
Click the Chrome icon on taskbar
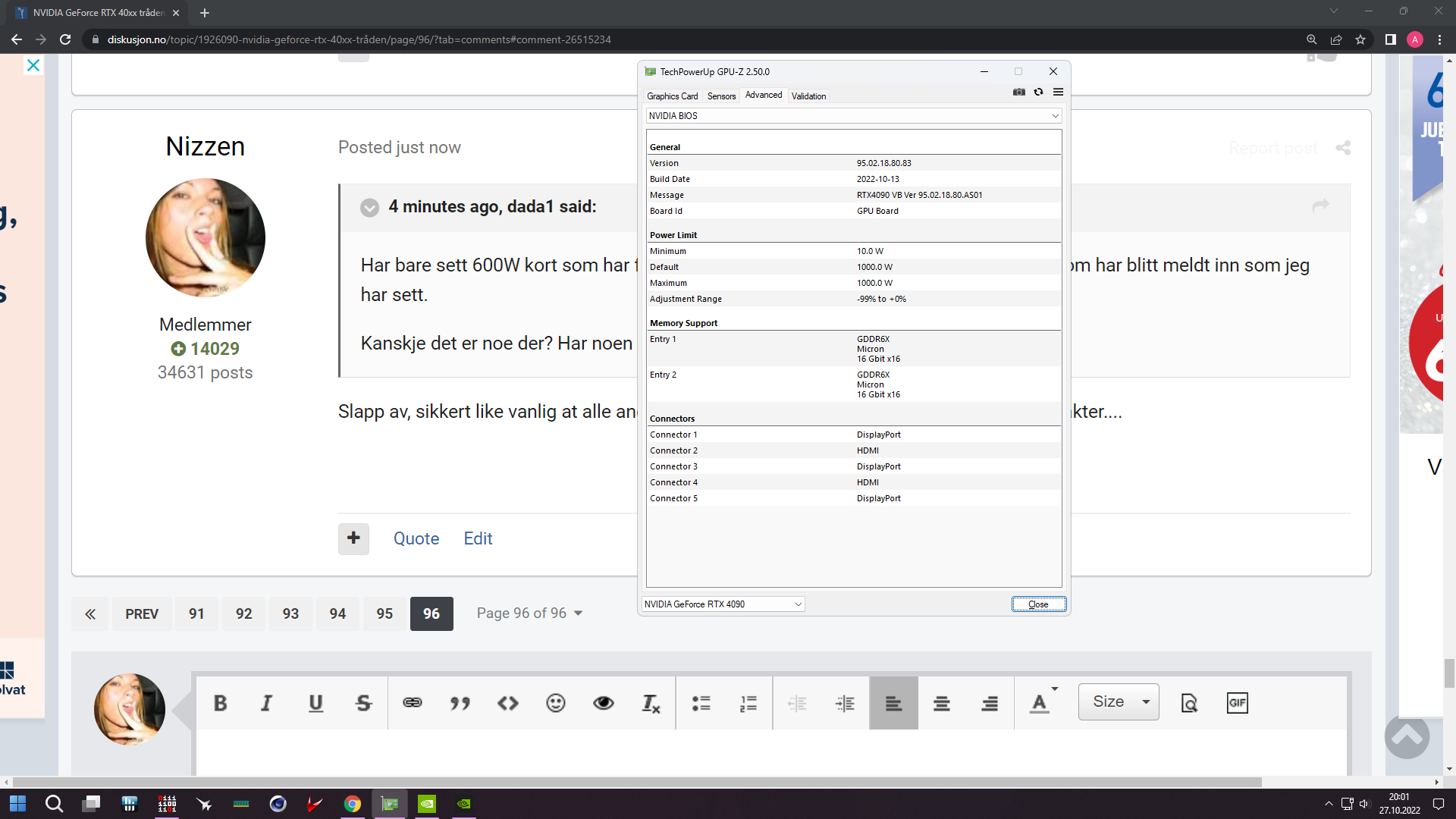352,804
